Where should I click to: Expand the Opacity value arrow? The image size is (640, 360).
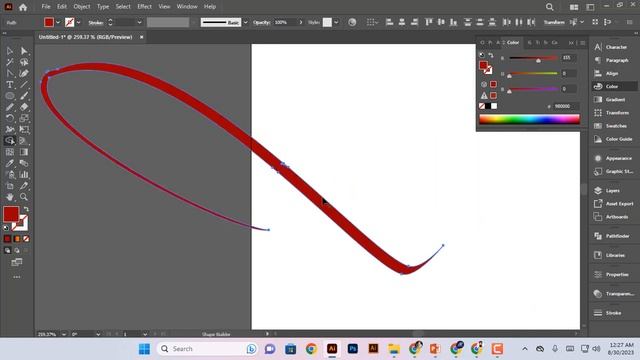301,22
